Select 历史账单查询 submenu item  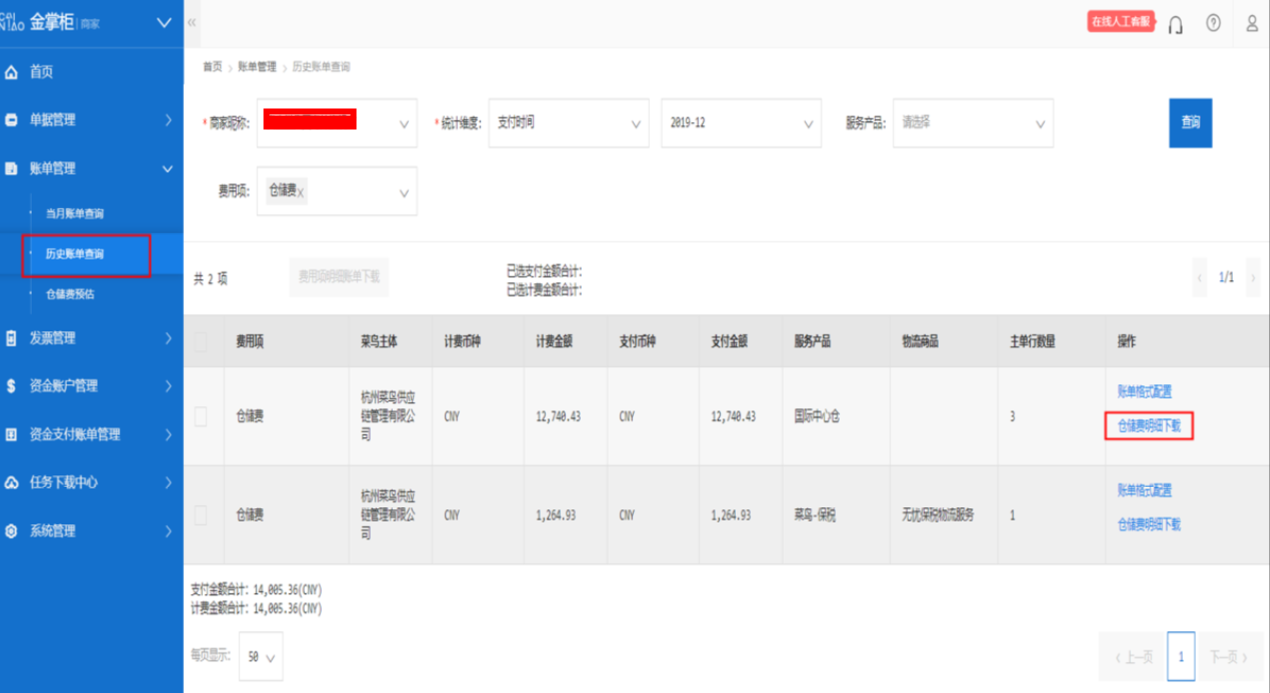point(75,254)
